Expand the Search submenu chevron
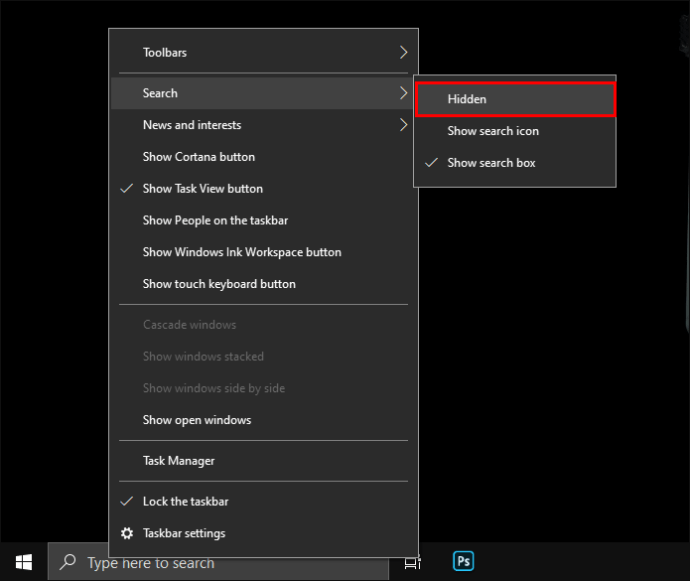 pos(404,93)
